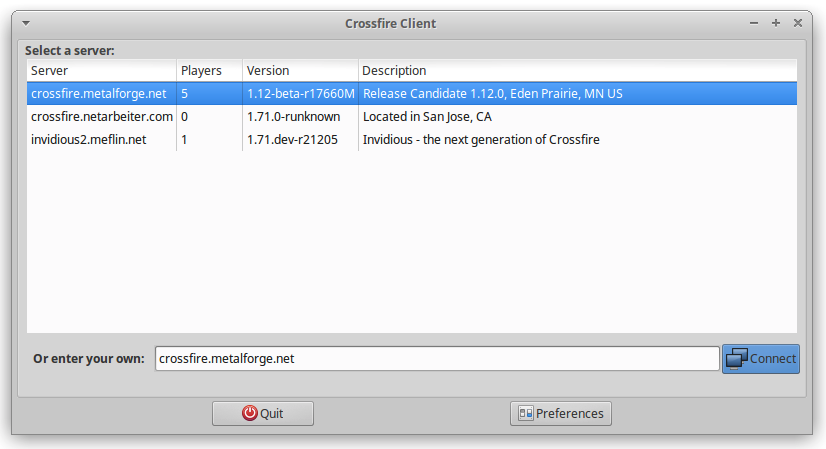
Task: Select the crossfire.metalforge.net server row
Action: pyautogui.click(x=99, y=93)
